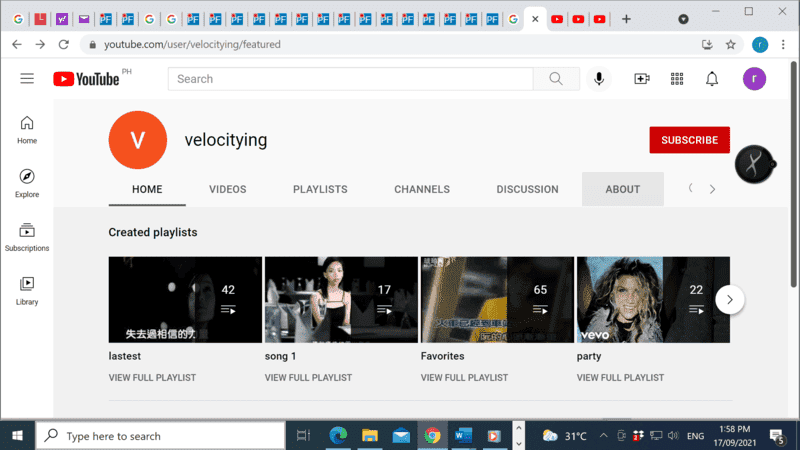Switch to the Videos tab
800x450 pixels.
click(x=227, y=189)
